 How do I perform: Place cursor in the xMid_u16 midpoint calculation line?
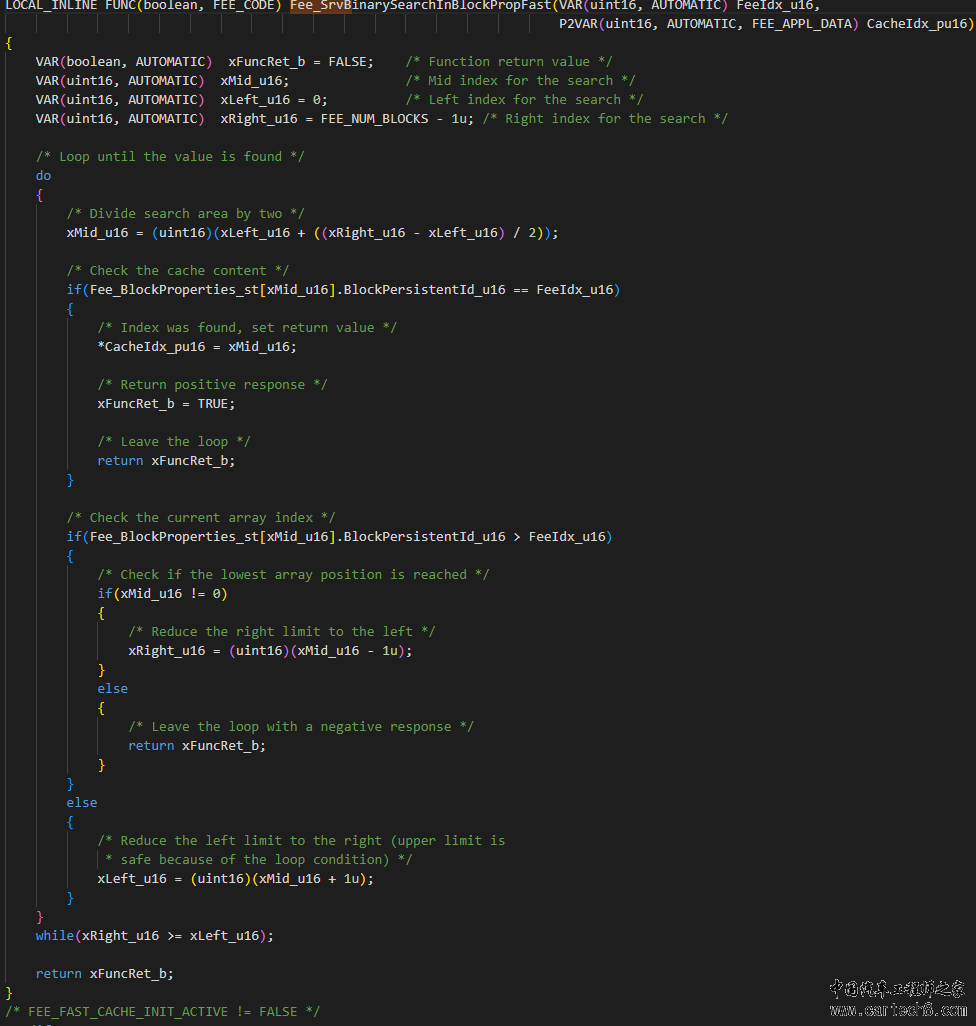[313, 232]
